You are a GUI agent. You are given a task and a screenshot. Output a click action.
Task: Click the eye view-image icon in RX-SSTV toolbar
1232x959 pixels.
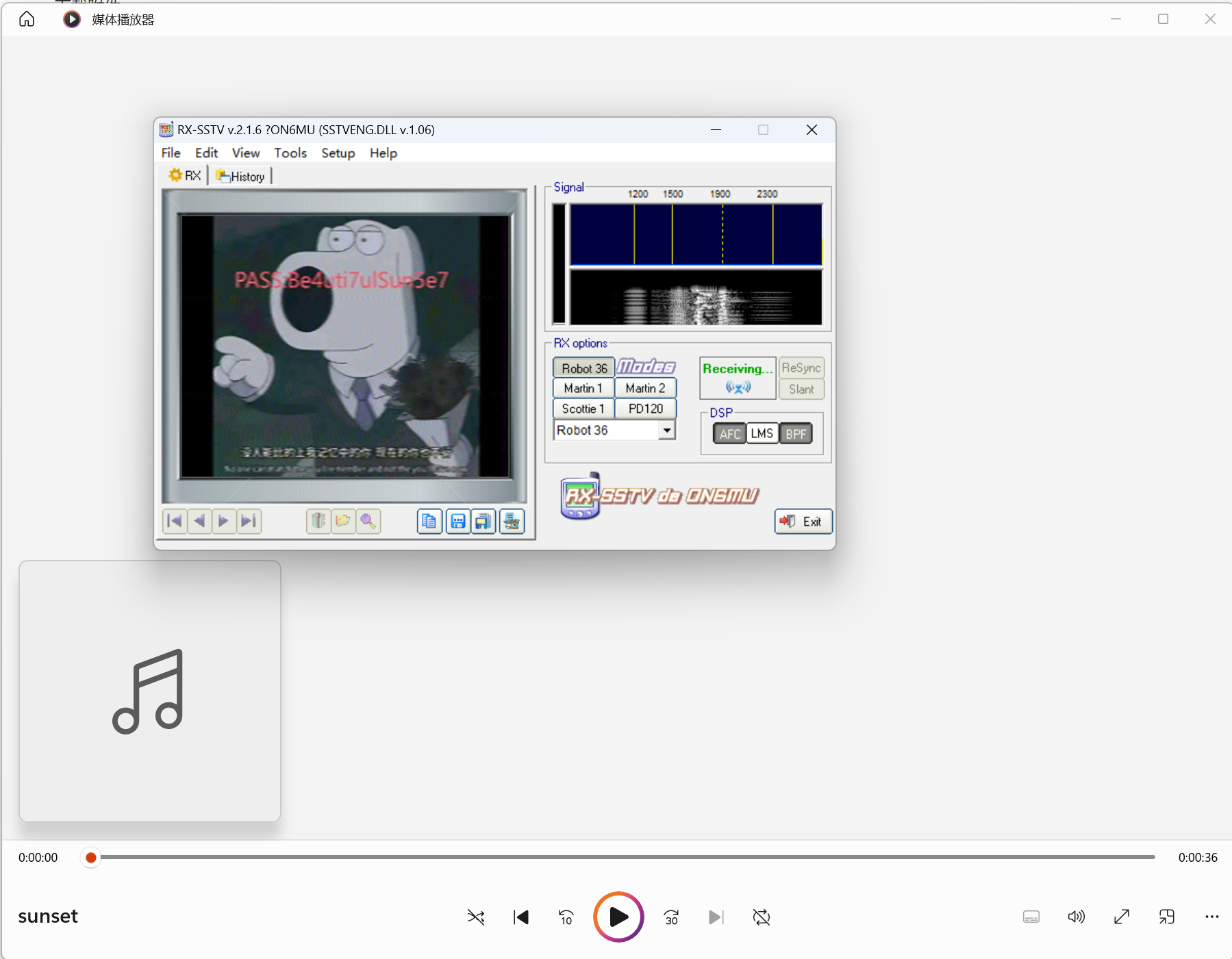point(512,522)
